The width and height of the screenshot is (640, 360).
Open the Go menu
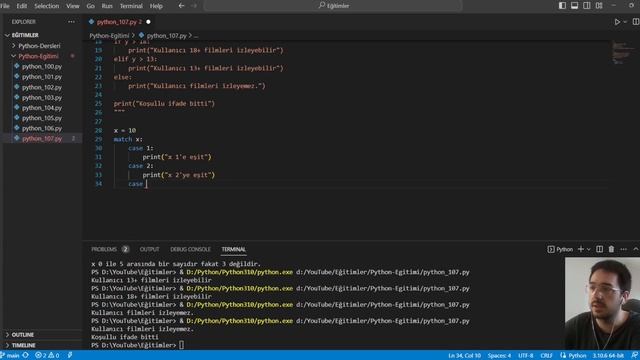pyautogui.click(x=91, y=6)
